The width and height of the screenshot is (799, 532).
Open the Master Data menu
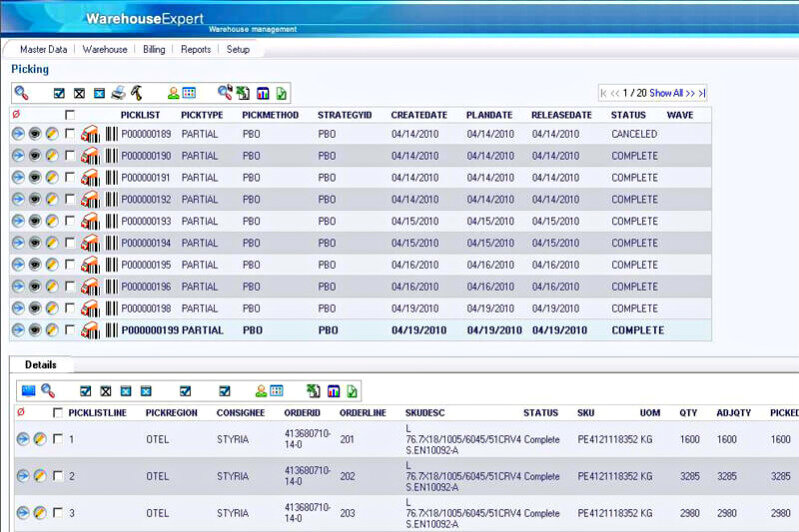point(43,49)
